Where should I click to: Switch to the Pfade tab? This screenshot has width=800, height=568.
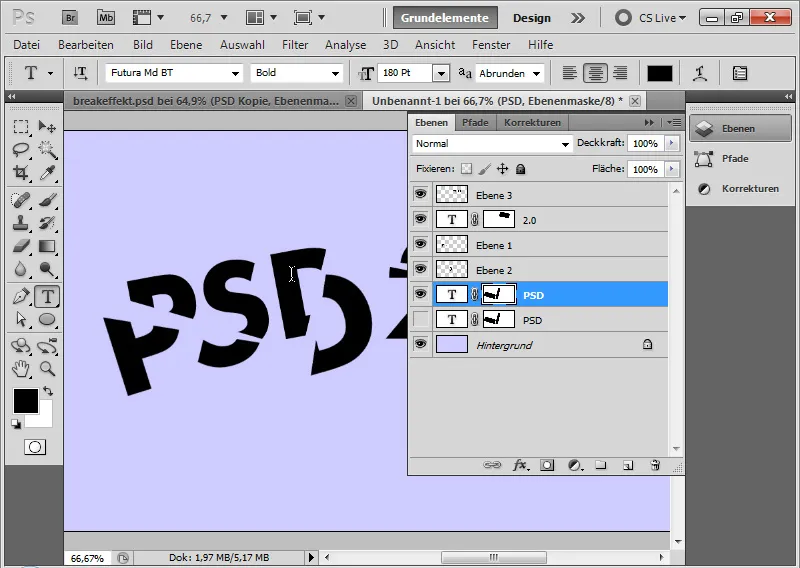475,122
